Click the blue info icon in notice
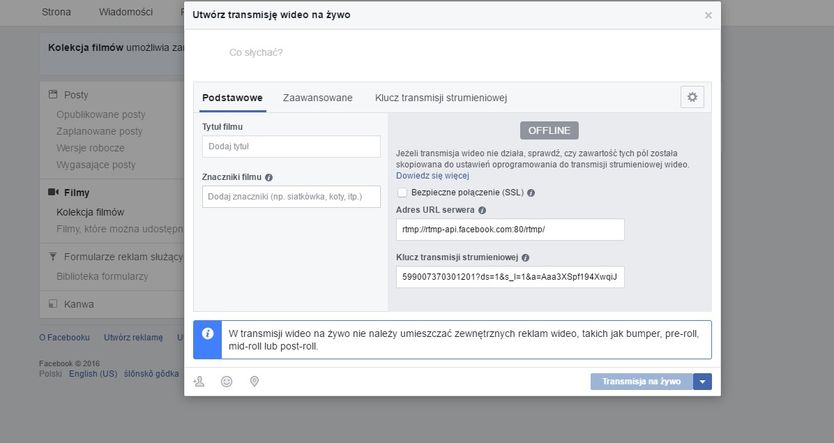834x443 pixels. [207, 334]
